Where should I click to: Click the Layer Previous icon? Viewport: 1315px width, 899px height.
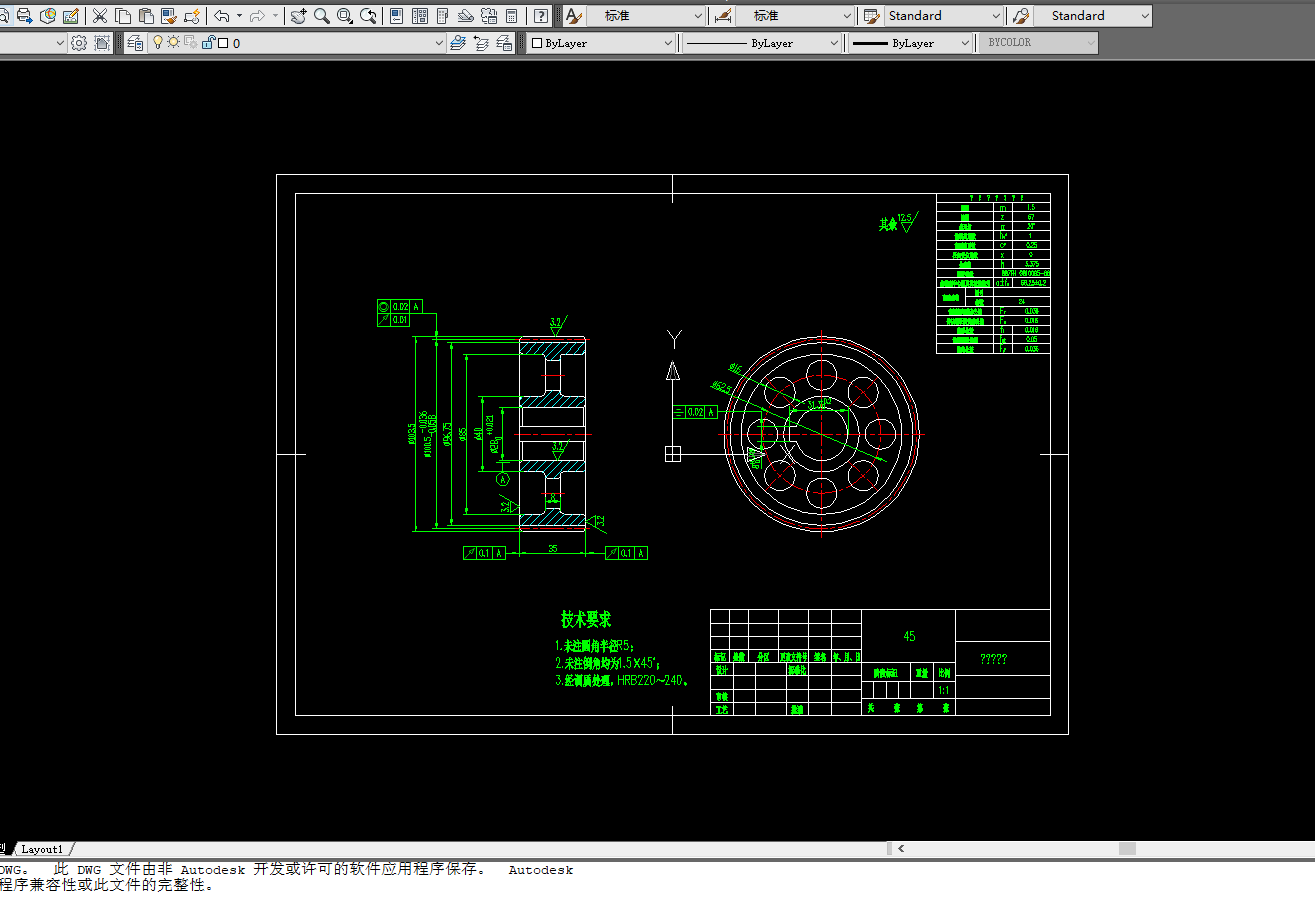[481, 43]
